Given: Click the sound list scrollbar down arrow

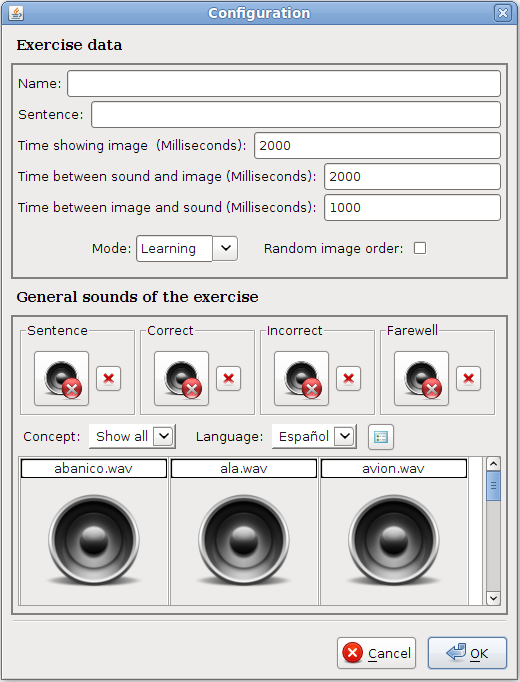Looking at the screenshot, I should click(x=493, y=598).
